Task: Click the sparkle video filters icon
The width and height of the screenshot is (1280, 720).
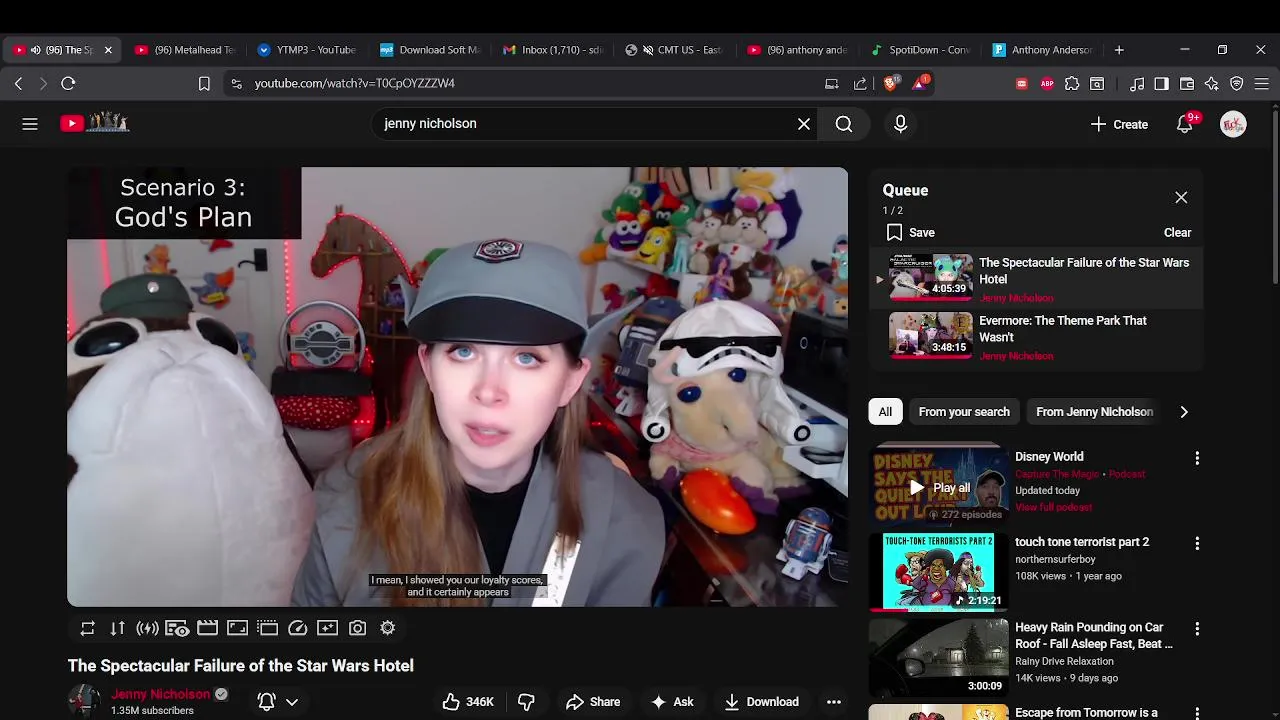Action: coord(327,628)
